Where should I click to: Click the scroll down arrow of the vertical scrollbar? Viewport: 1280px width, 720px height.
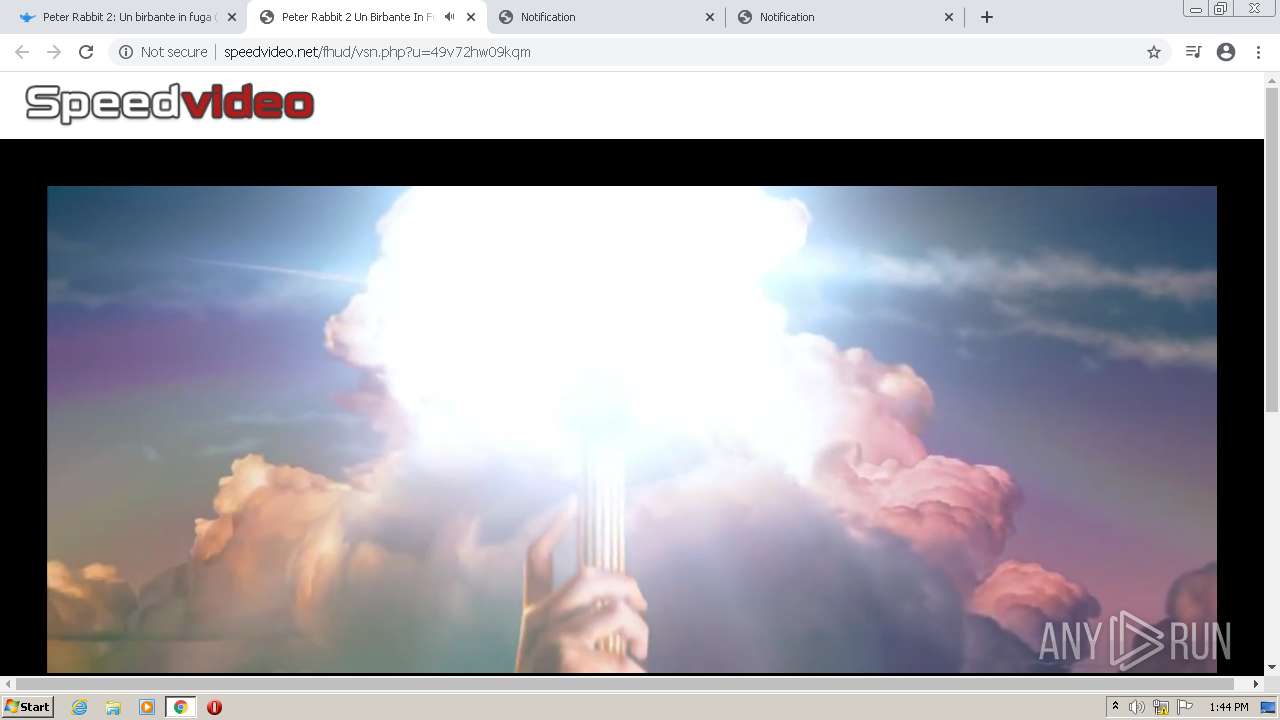[x=1272, y=667]
